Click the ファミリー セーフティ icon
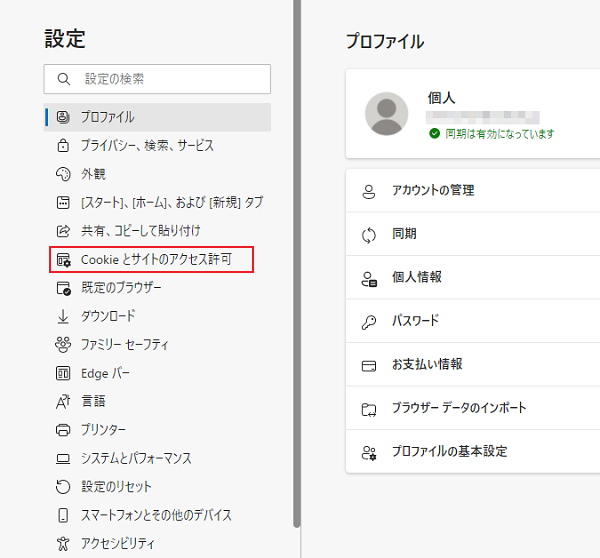 62,345
